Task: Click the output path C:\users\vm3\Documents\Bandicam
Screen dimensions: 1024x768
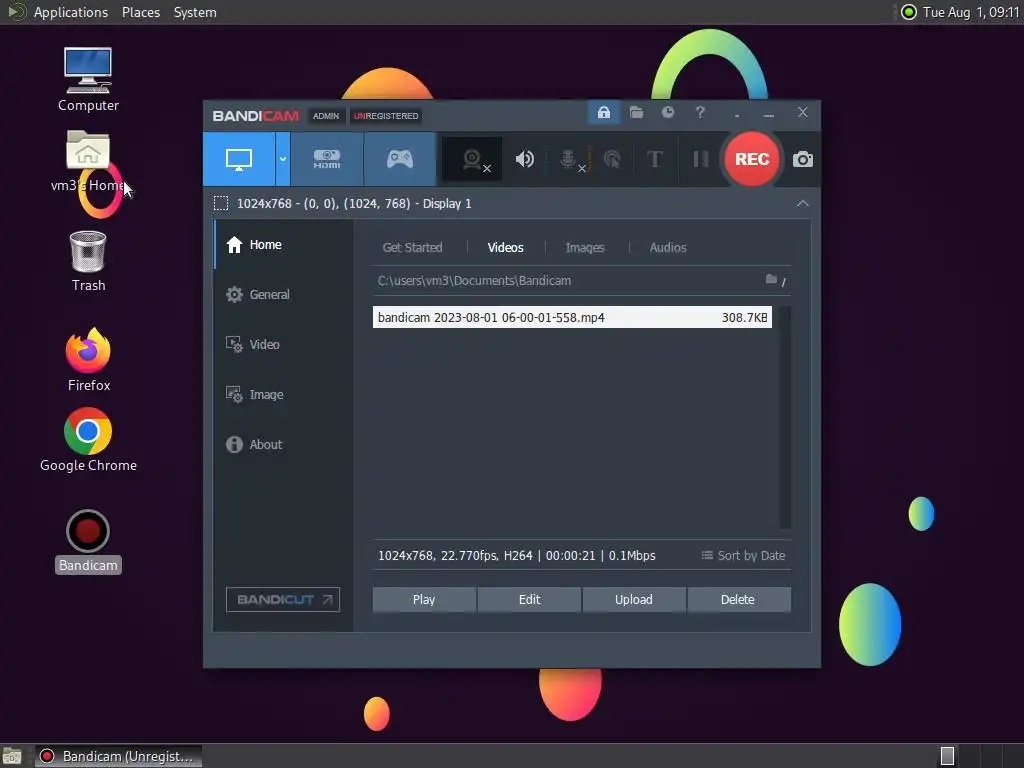Action: click(474, 281)
